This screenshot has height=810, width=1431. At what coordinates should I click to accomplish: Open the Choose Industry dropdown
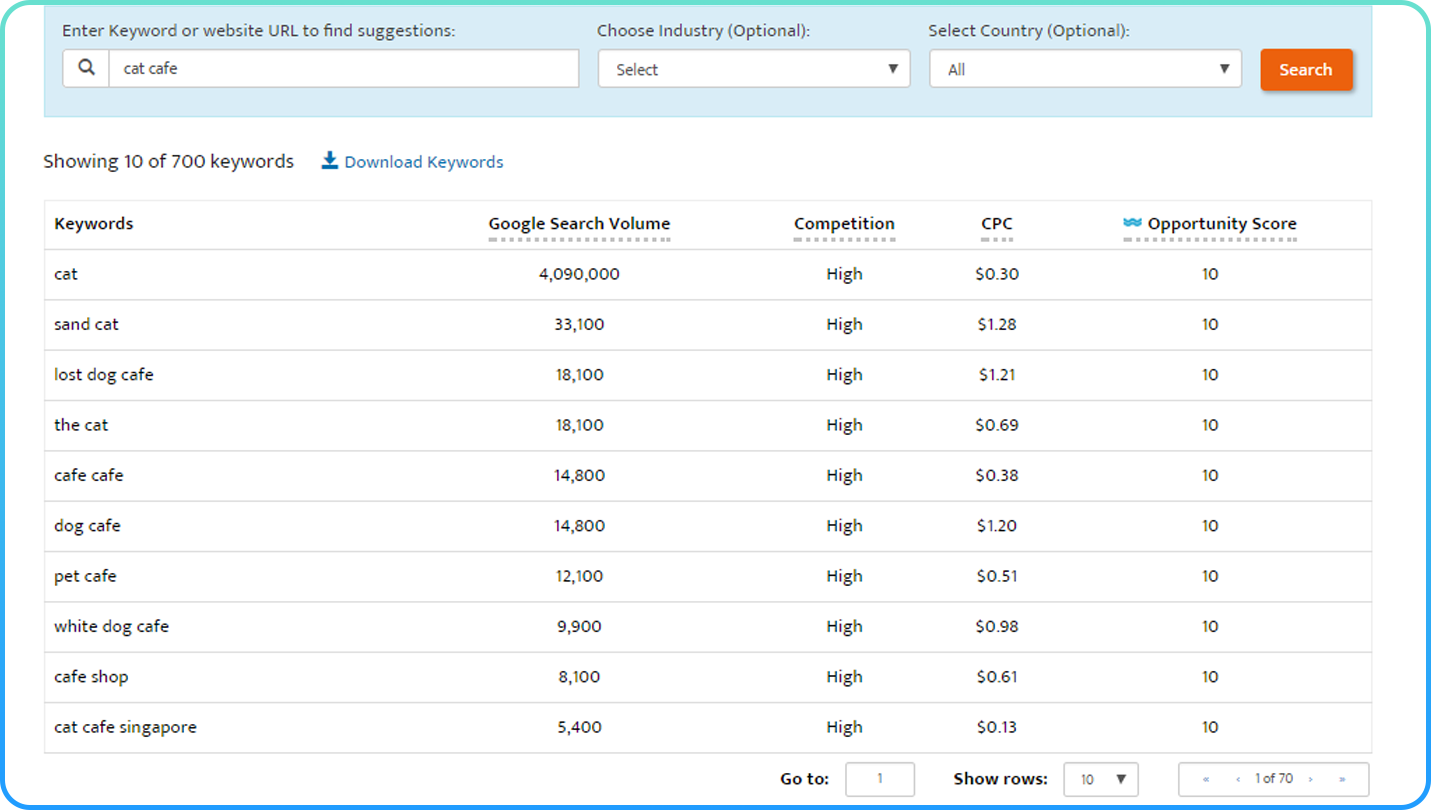click(x=754, y=69)
